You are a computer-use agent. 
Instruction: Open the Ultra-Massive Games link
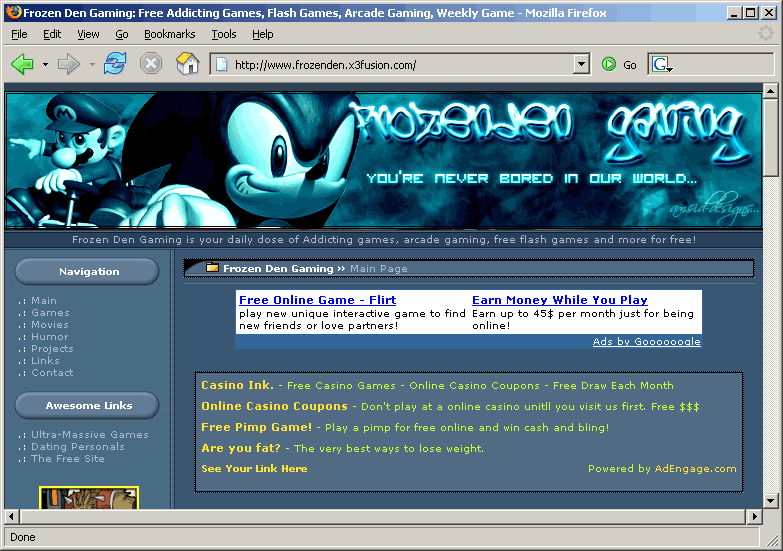coord(89,435)
